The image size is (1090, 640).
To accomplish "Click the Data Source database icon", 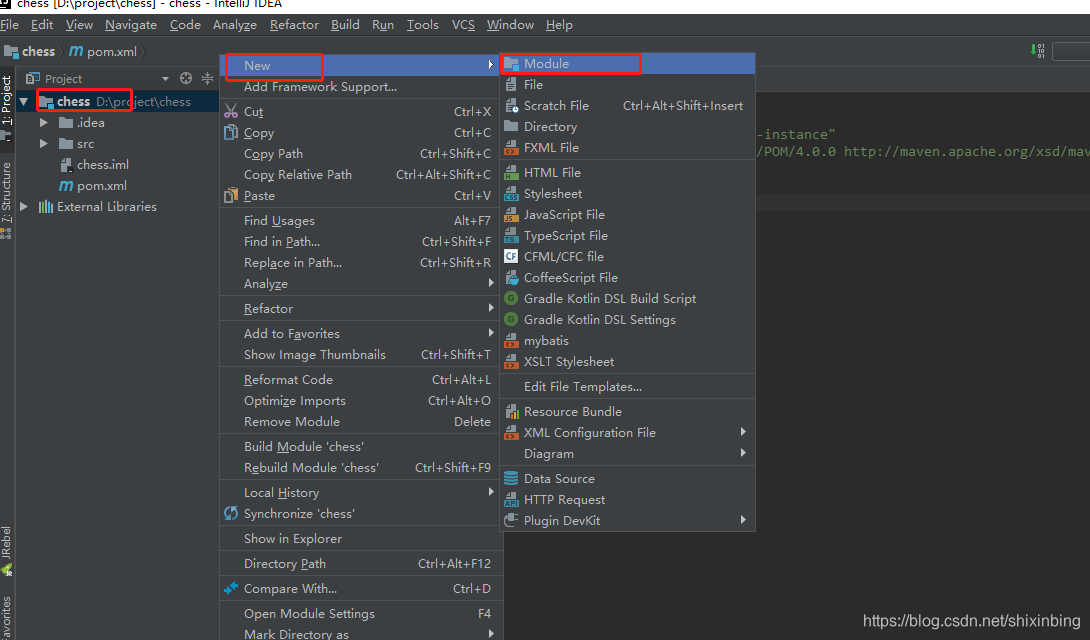I will coord(511,478).
